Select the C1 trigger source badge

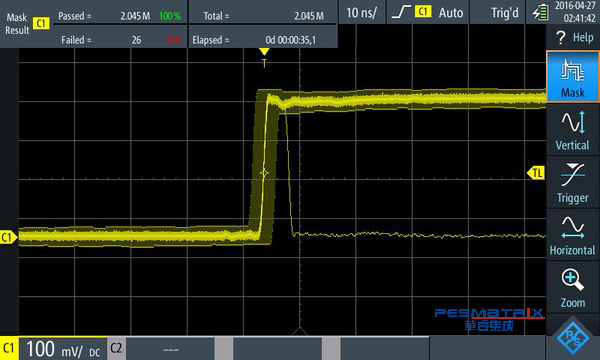(423, 12)
